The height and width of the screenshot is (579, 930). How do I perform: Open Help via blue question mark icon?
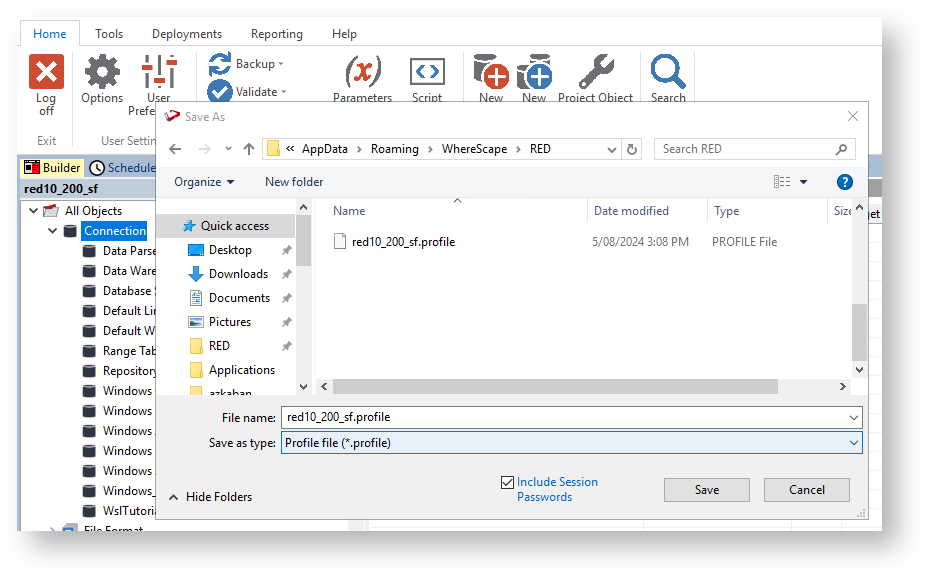845,182
